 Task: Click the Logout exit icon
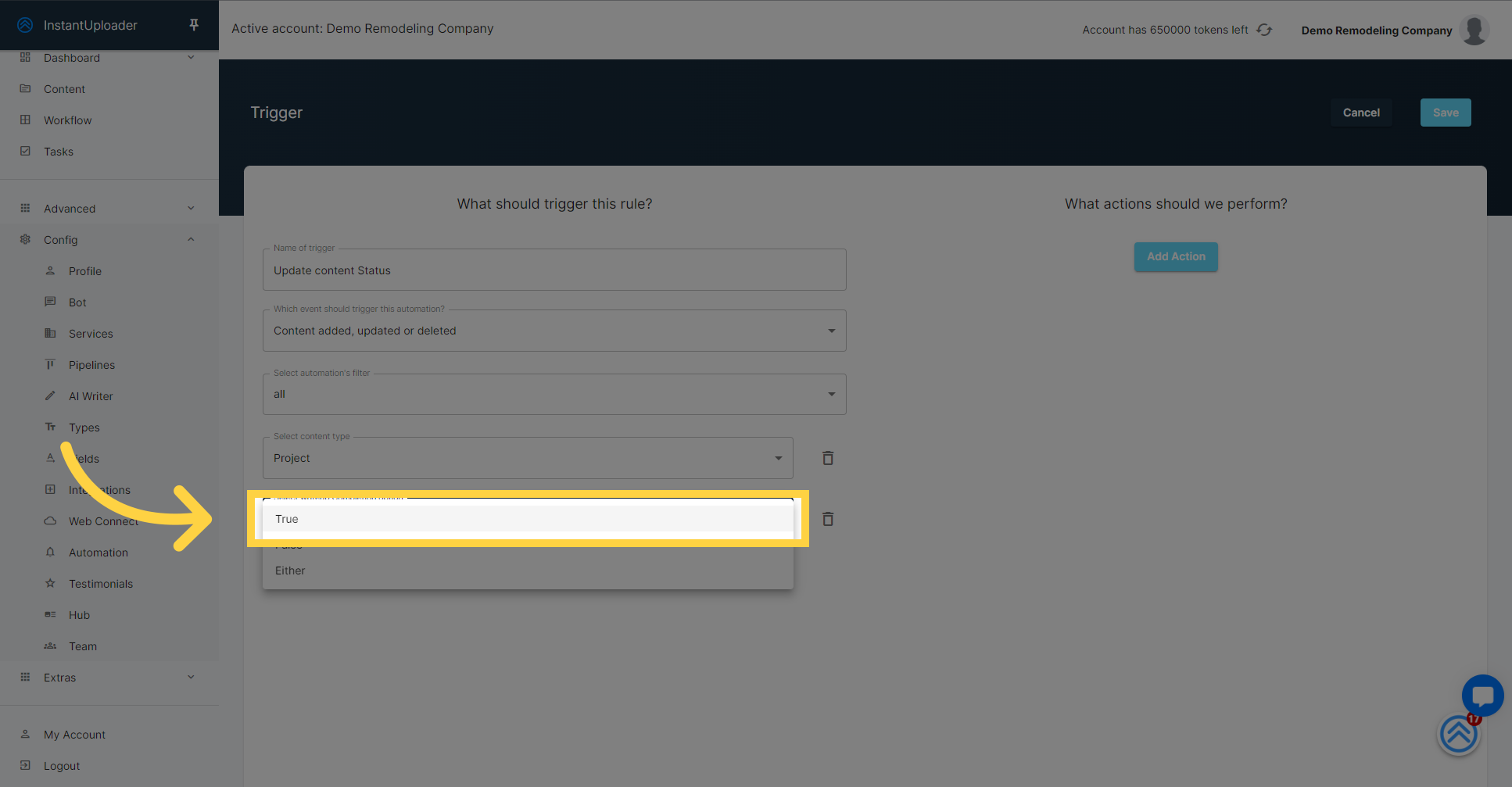[25, 766]
